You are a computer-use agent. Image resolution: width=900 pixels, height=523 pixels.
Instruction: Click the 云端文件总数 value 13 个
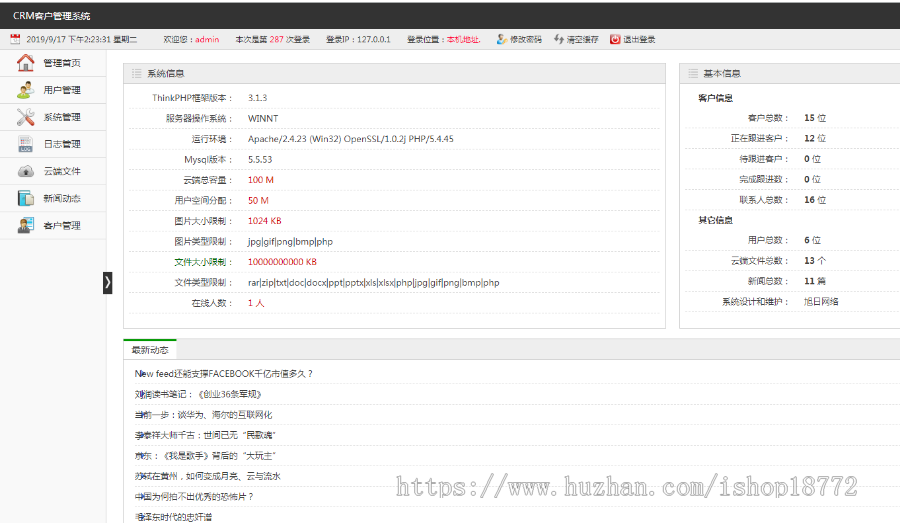[815, 261]
